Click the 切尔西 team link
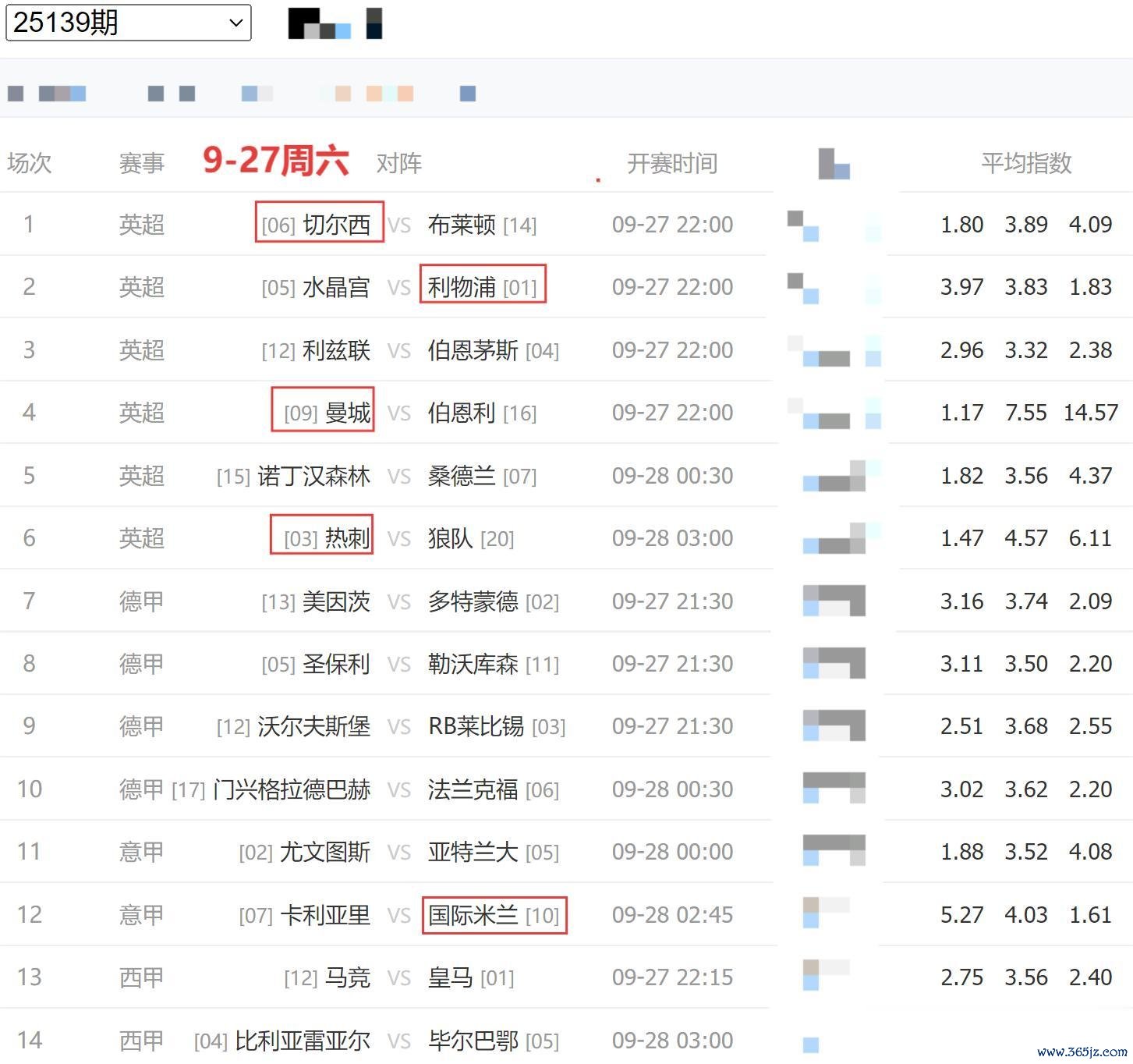Viewport: 1133px width, 1064px height. point(335,225)
